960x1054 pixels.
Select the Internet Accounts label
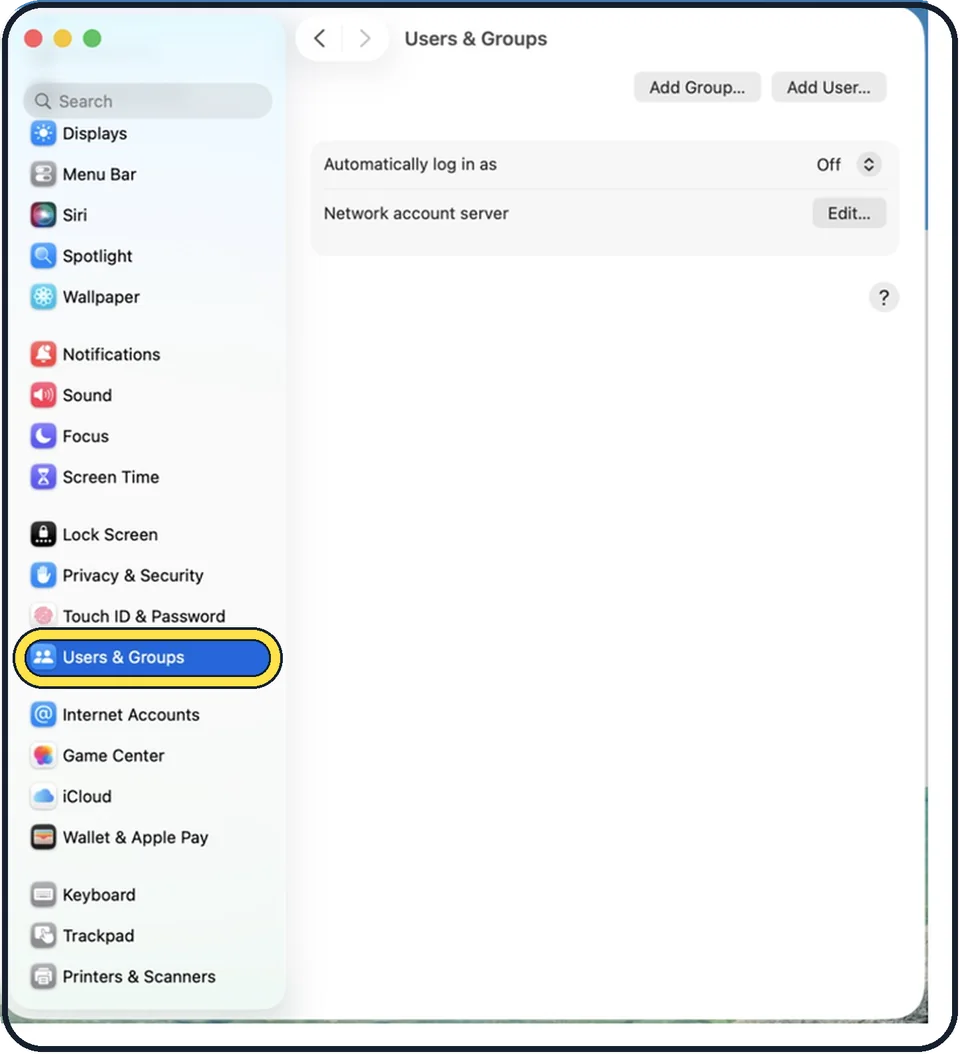coord(131,715)
